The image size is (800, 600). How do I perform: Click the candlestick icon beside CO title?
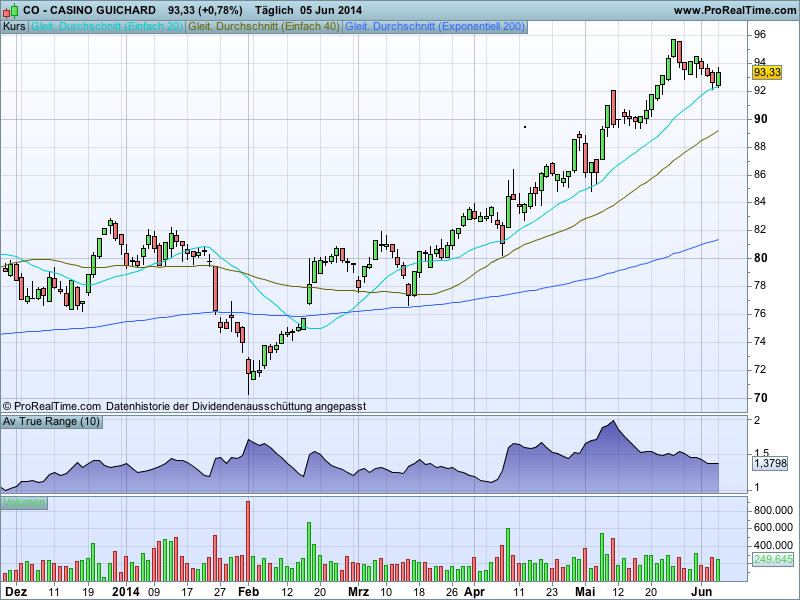10,10
